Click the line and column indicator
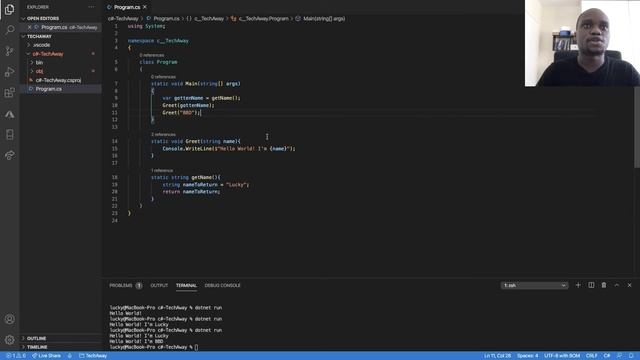This screenshot has width=640, height=360. pos(498,356)
